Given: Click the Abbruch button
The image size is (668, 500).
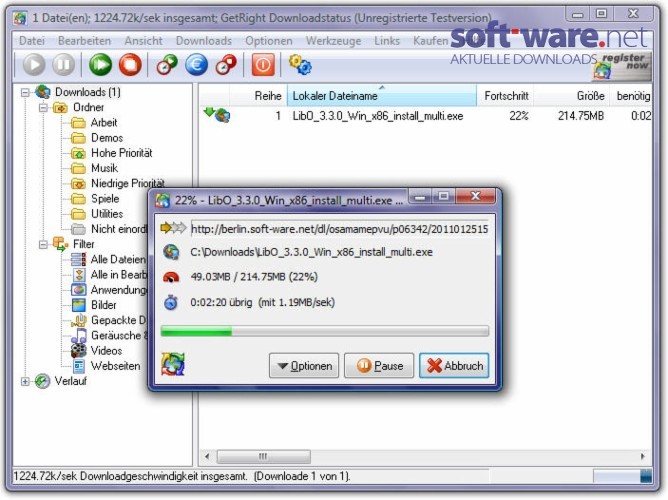Looking at the screenshot, I should point(454,365).
